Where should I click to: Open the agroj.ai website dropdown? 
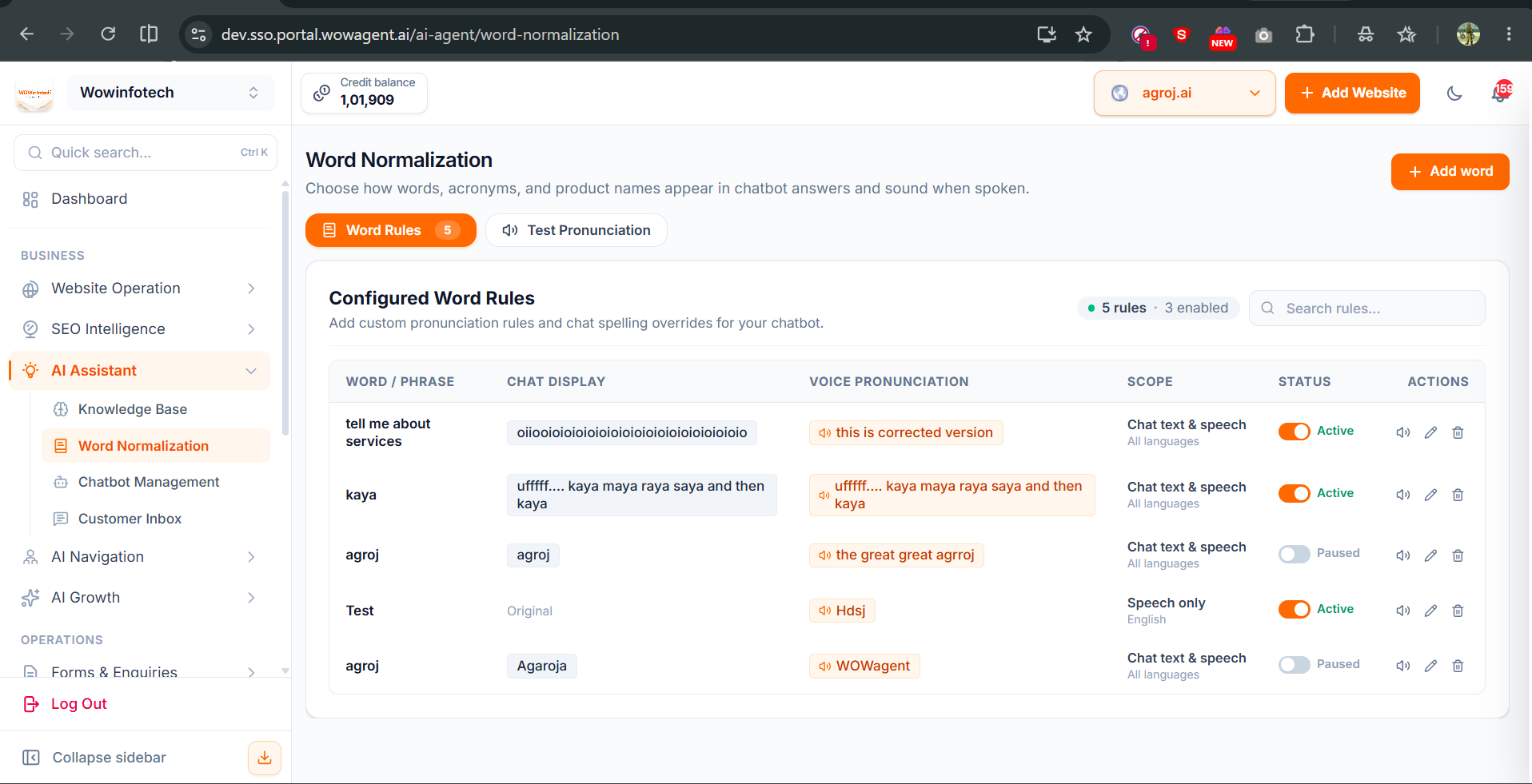(x=1184, y=94)
